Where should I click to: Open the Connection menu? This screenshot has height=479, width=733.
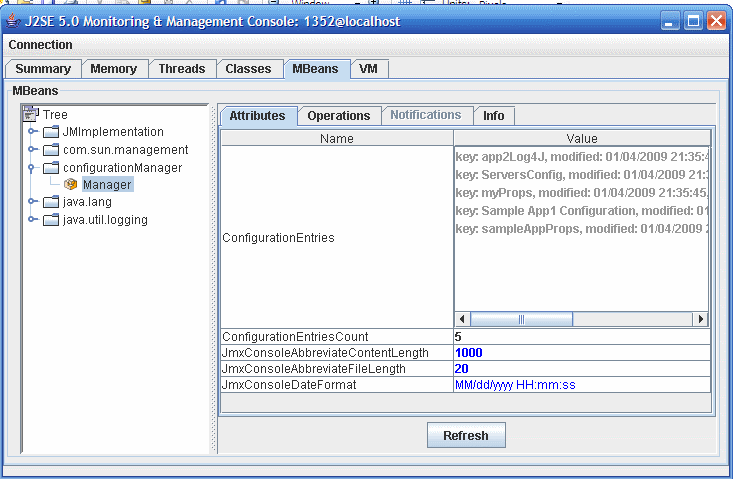[x=40, y=45]
